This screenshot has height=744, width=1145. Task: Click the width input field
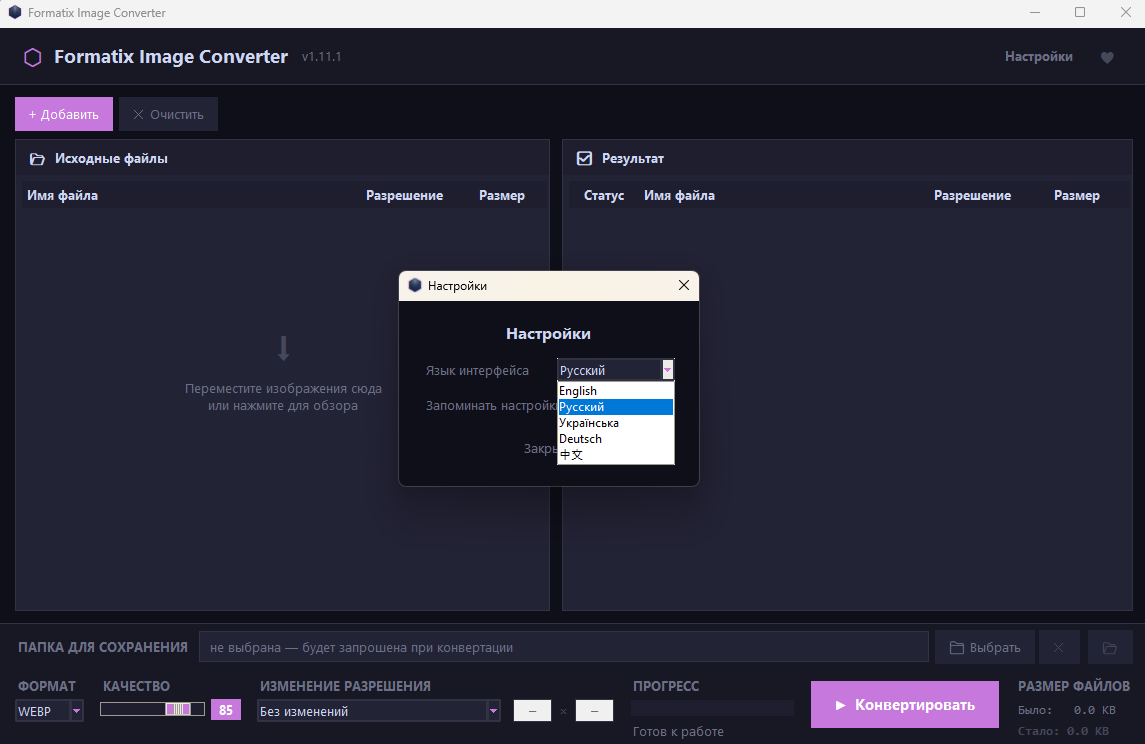(532, 710)
